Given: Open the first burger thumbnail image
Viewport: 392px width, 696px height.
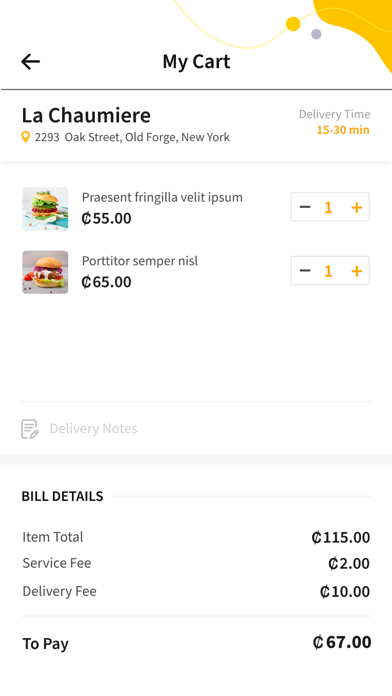Looking at the screenshot, I should 45,209.
